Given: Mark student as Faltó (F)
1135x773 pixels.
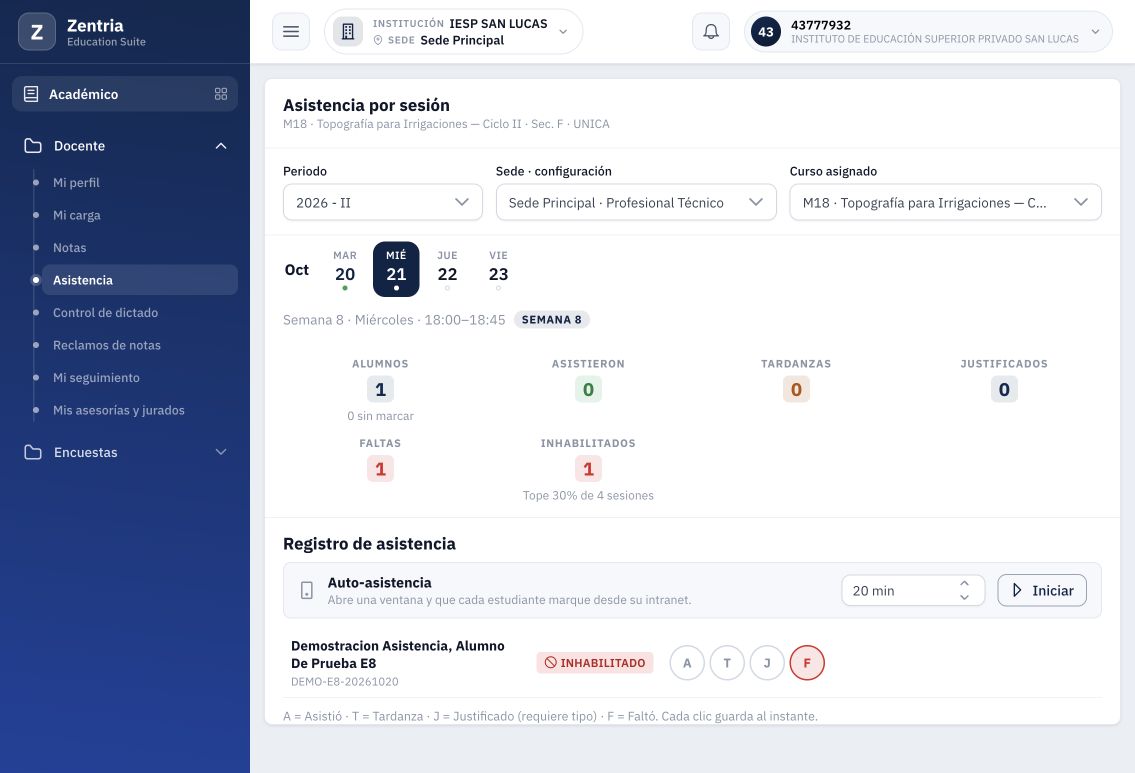Looking at the screenshot, I should (807, 663).
